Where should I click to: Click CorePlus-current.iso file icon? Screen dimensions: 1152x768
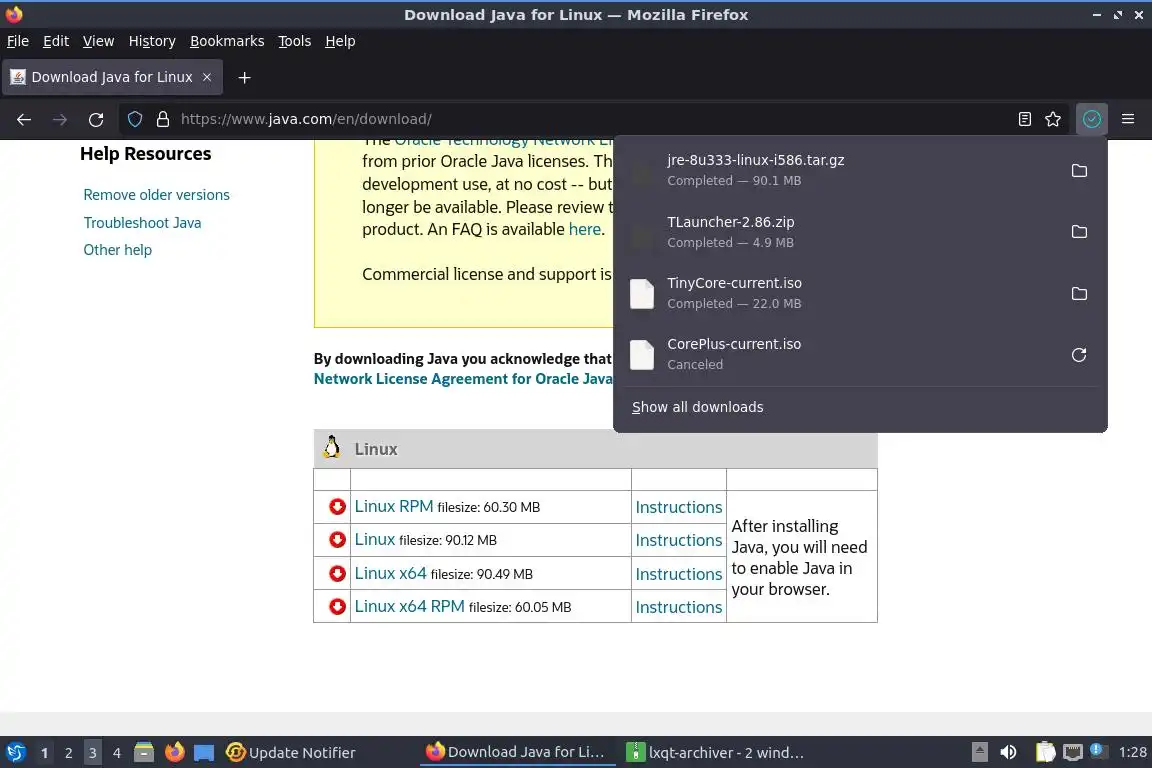click(x=641, y=355)
